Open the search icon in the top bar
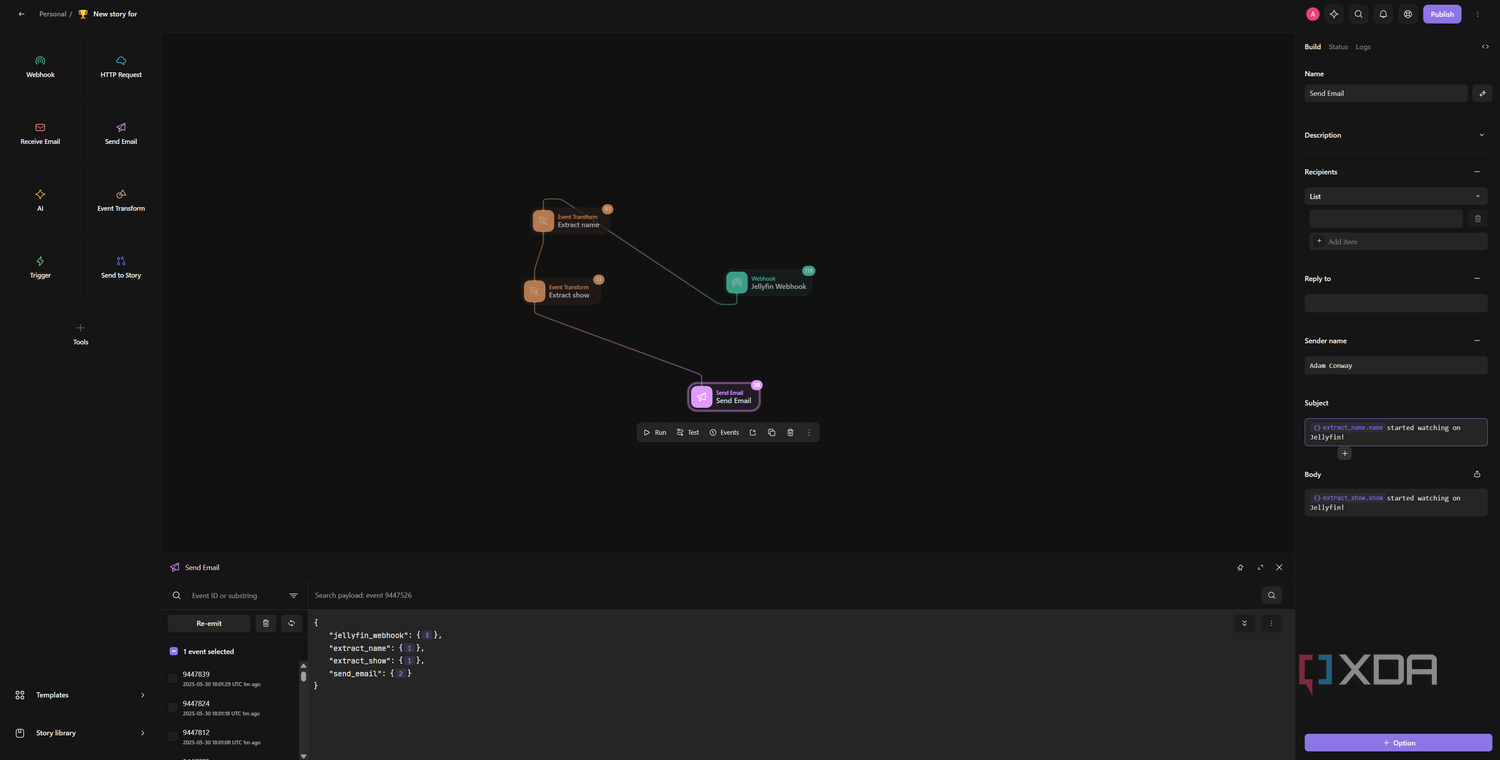The image size is (1500, 760). pos(1358,14)
